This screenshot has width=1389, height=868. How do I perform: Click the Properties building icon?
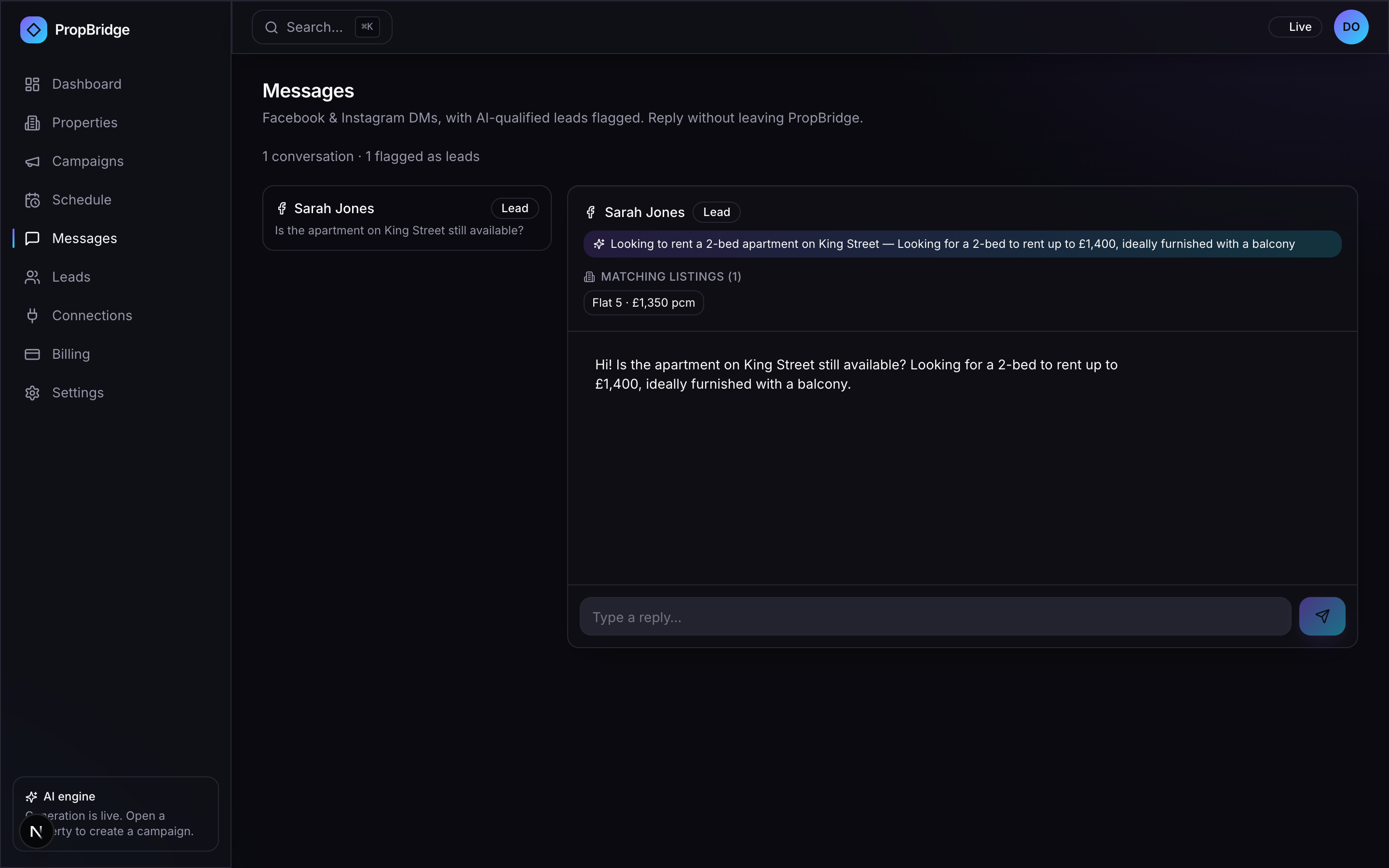click(x=32, y=123)
